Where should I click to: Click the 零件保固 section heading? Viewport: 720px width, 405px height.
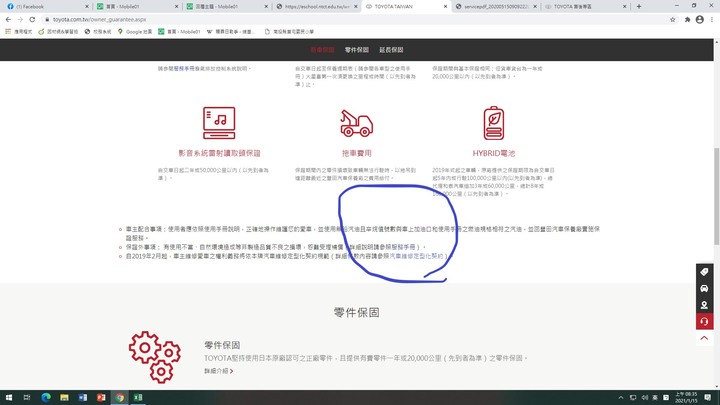click(x=356, y=313)
